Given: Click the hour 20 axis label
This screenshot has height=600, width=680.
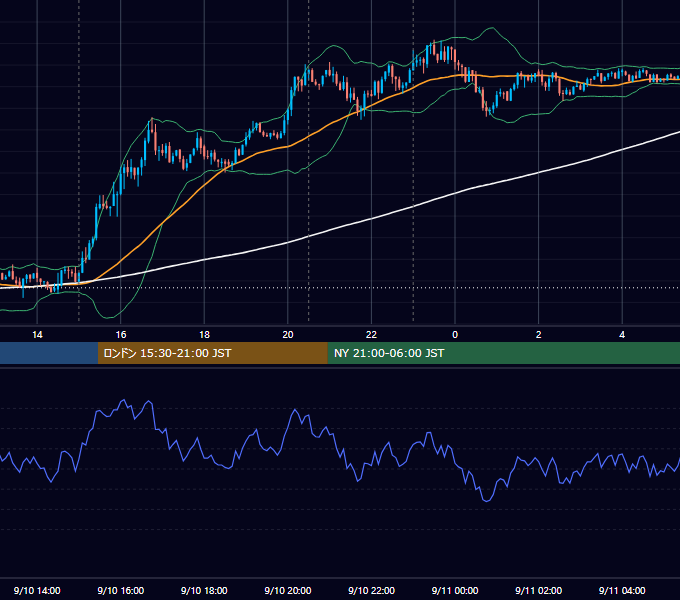Looking at the screenshot, I should (x=288, y=335).
